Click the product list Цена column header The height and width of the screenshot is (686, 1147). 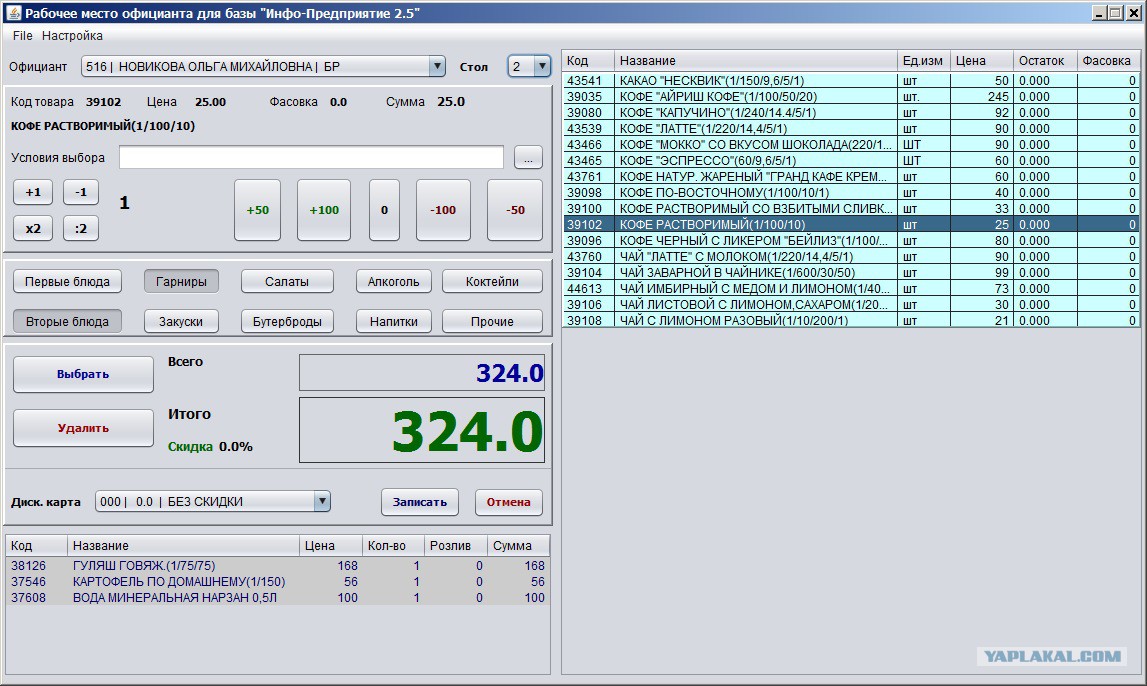(x=982, y=61)
